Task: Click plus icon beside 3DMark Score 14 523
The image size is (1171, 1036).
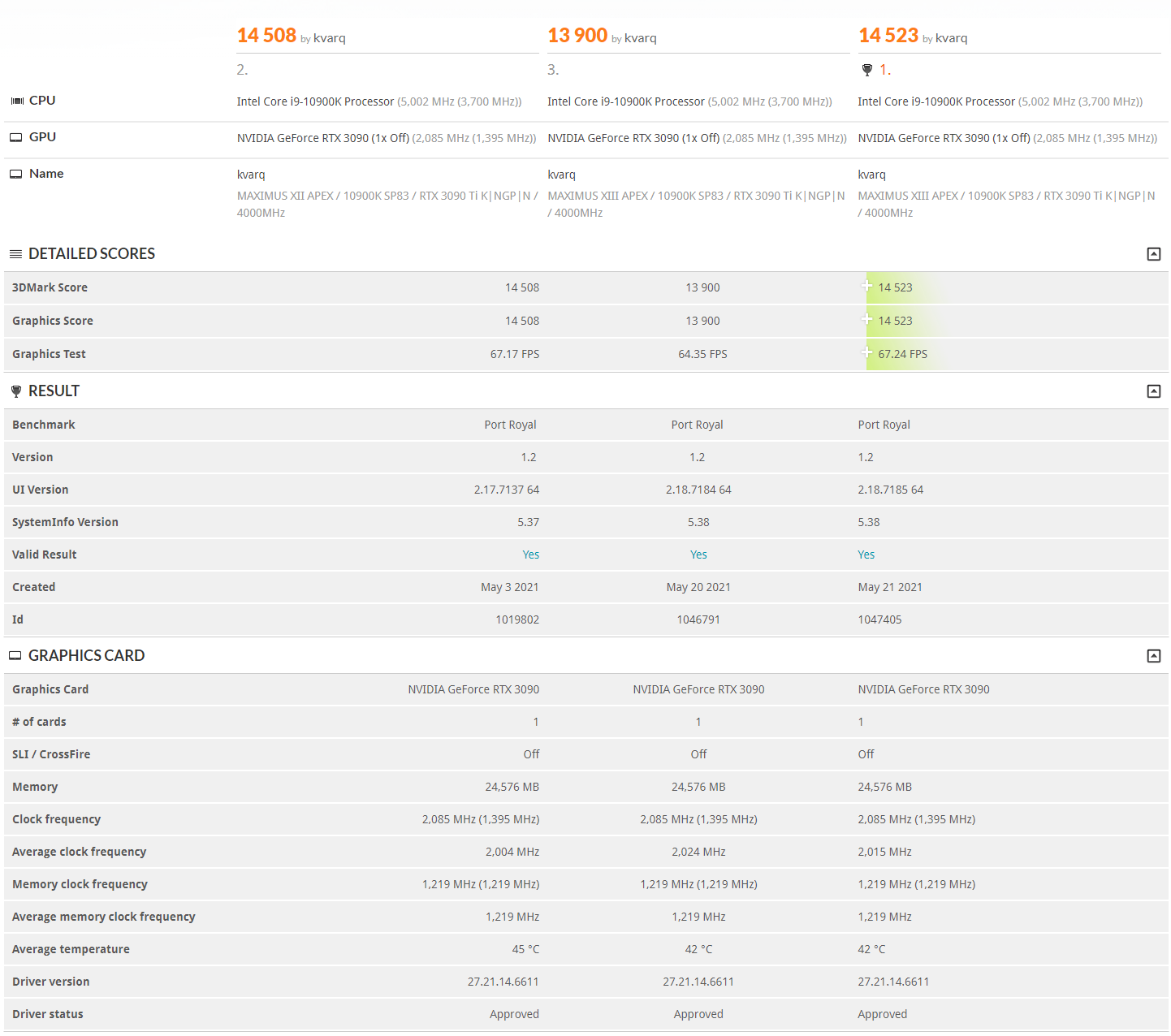Action: pos(866,286)
